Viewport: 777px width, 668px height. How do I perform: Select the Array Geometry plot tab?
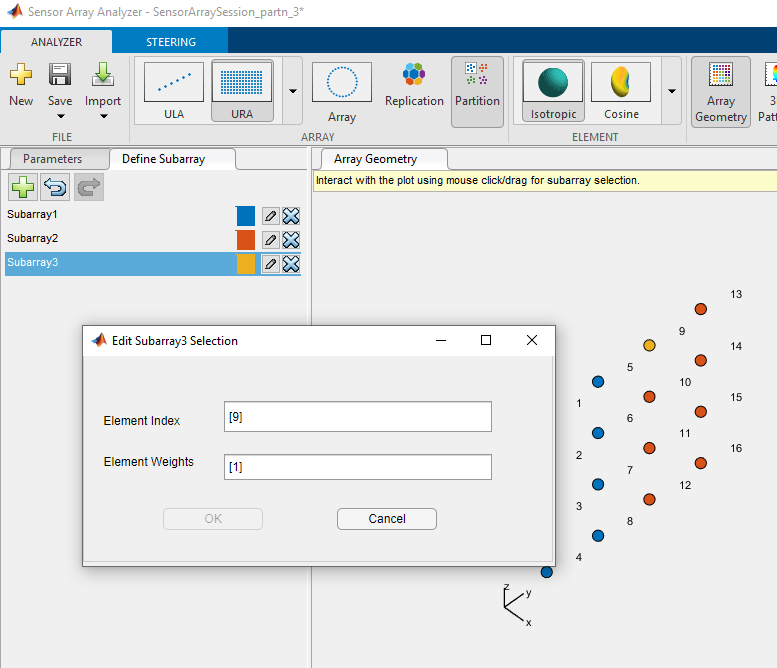point(375,159)
